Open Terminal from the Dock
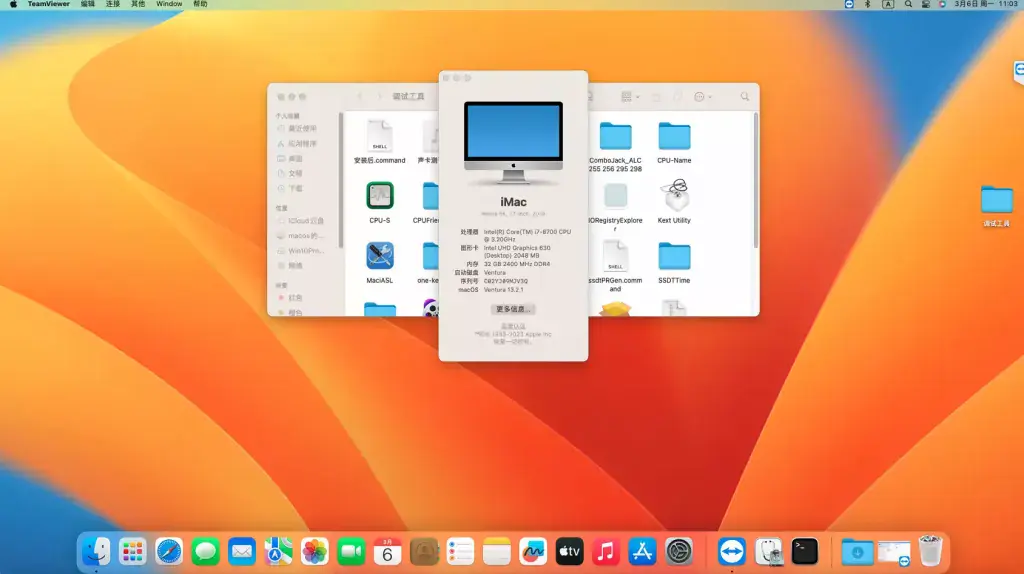1024x574 pixels. (x=805, y=552)
